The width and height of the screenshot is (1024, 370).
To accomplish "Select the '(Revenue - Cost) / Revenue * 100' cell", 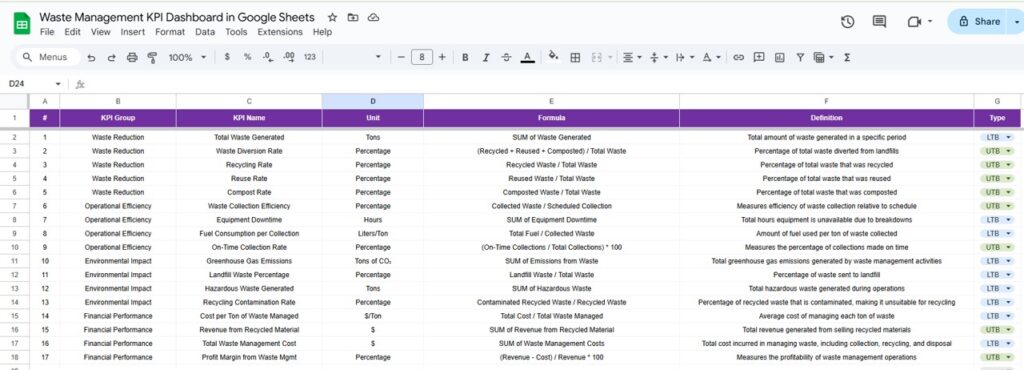I will (x=551, y=357).
